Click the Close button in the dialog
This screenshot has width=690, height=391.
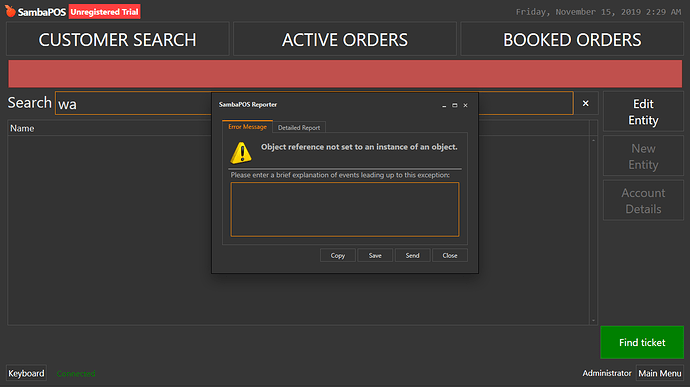tap(450, 256)
